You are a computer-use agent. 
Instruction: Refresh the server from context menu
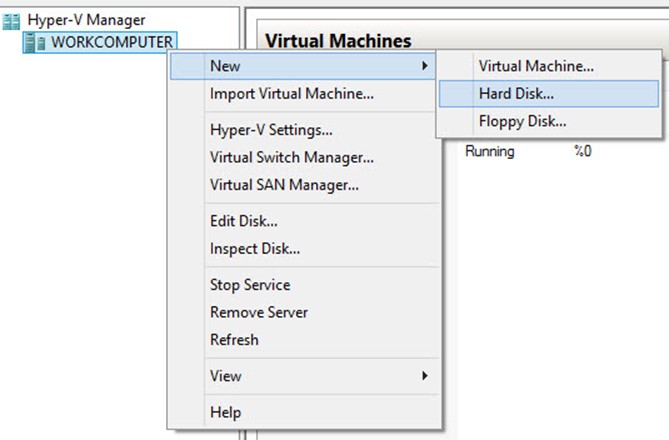coord(234,340)
